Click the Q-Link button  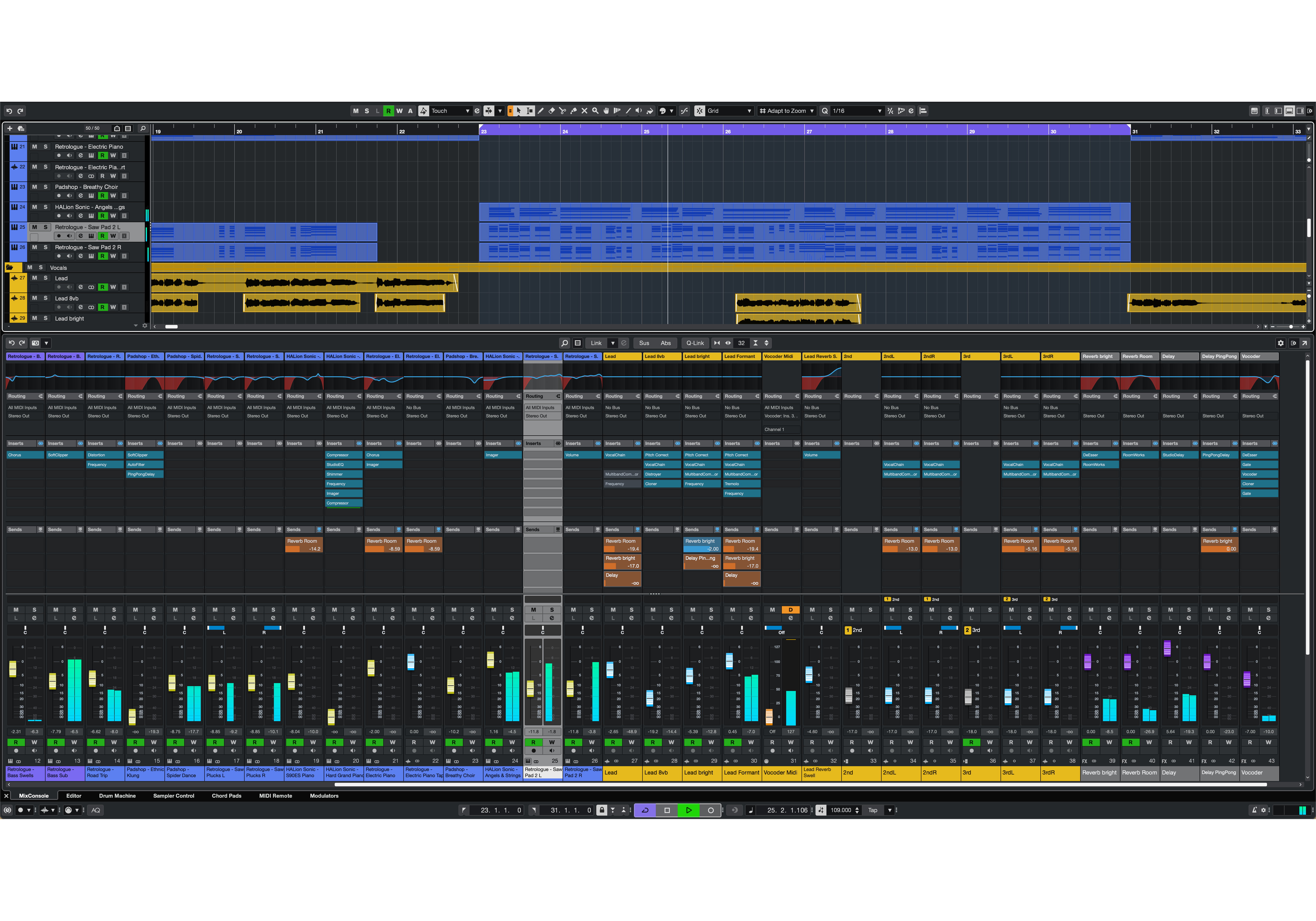click(695, 343)
